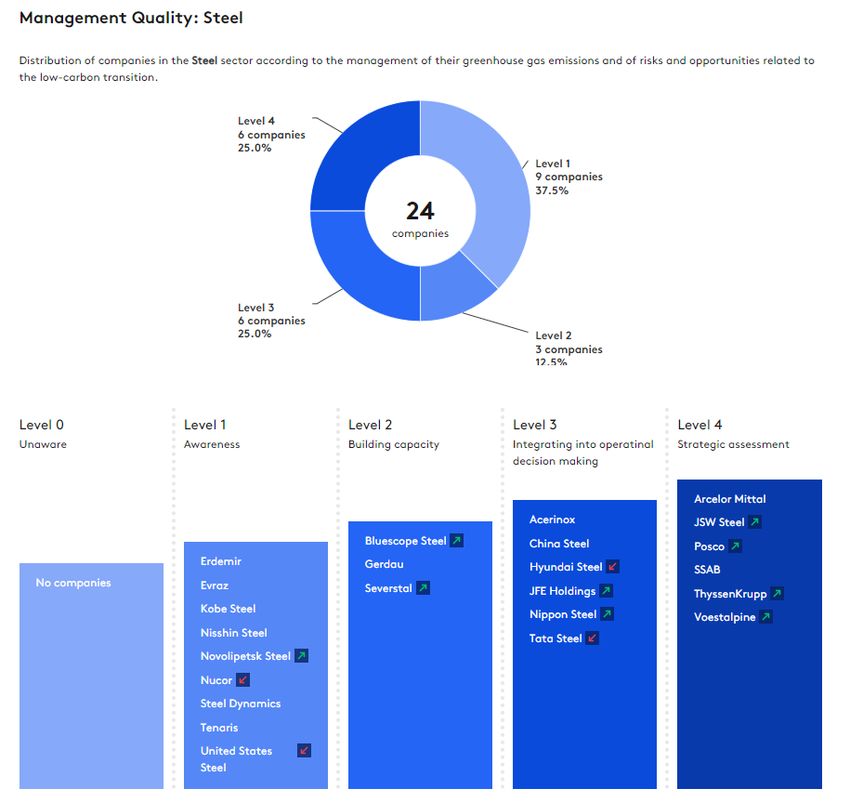Click the Voestalpine company name
Viewport: 850px width, 802px height.
tap(724, 617)
